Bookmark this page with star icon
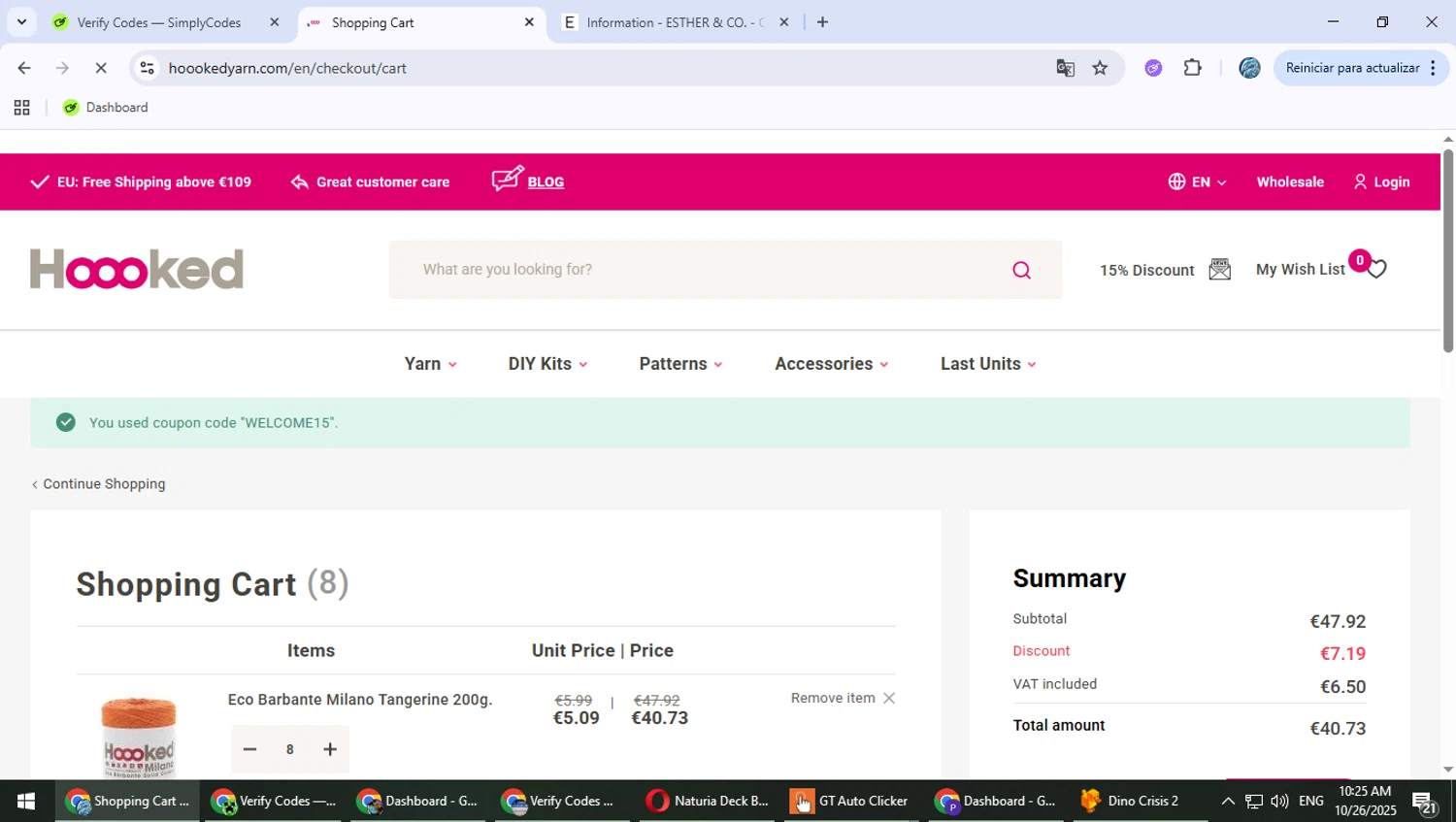The width and height of the screenshot is (1456, 822). (x=1100, y=68)
